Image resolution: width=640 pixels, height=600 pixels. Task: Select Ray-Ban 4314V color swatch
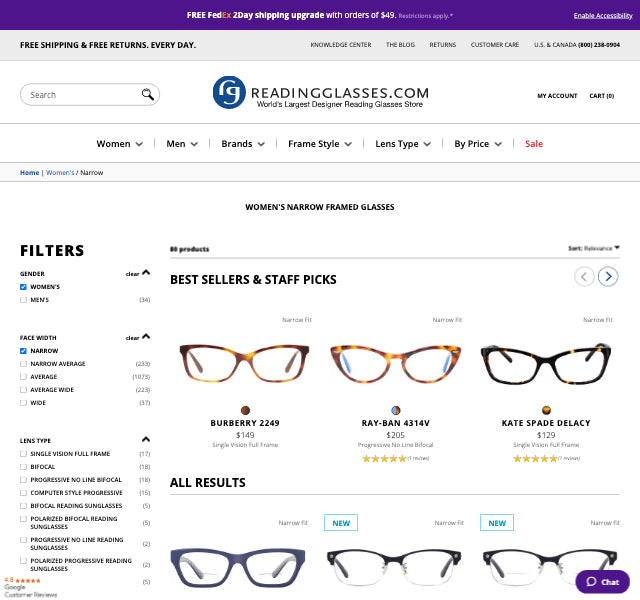pos(396,410)
